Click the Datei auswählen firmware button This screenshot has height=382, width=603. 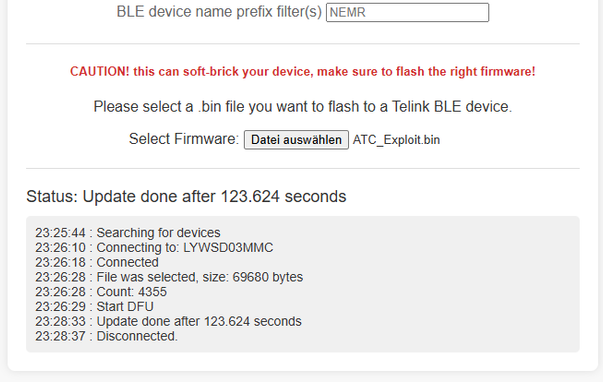coord(296,140)
